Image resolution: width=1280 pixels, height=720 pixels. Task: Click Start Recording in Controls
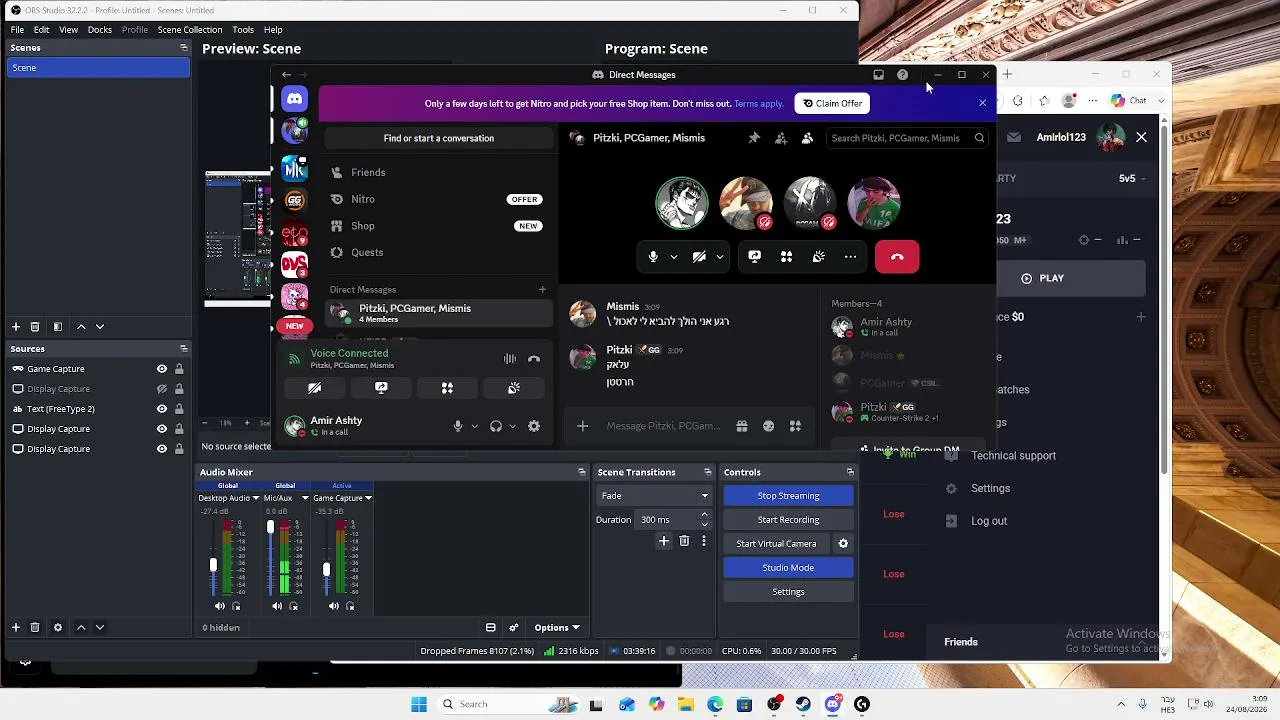(x=788, y=520)
